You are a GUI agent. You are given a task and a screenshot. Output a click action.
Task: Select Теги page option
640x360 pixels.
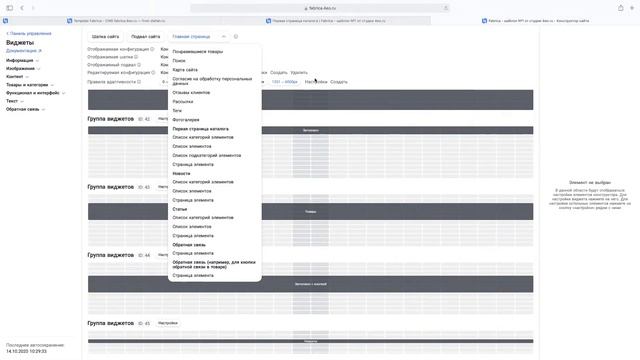coord(177,111)
